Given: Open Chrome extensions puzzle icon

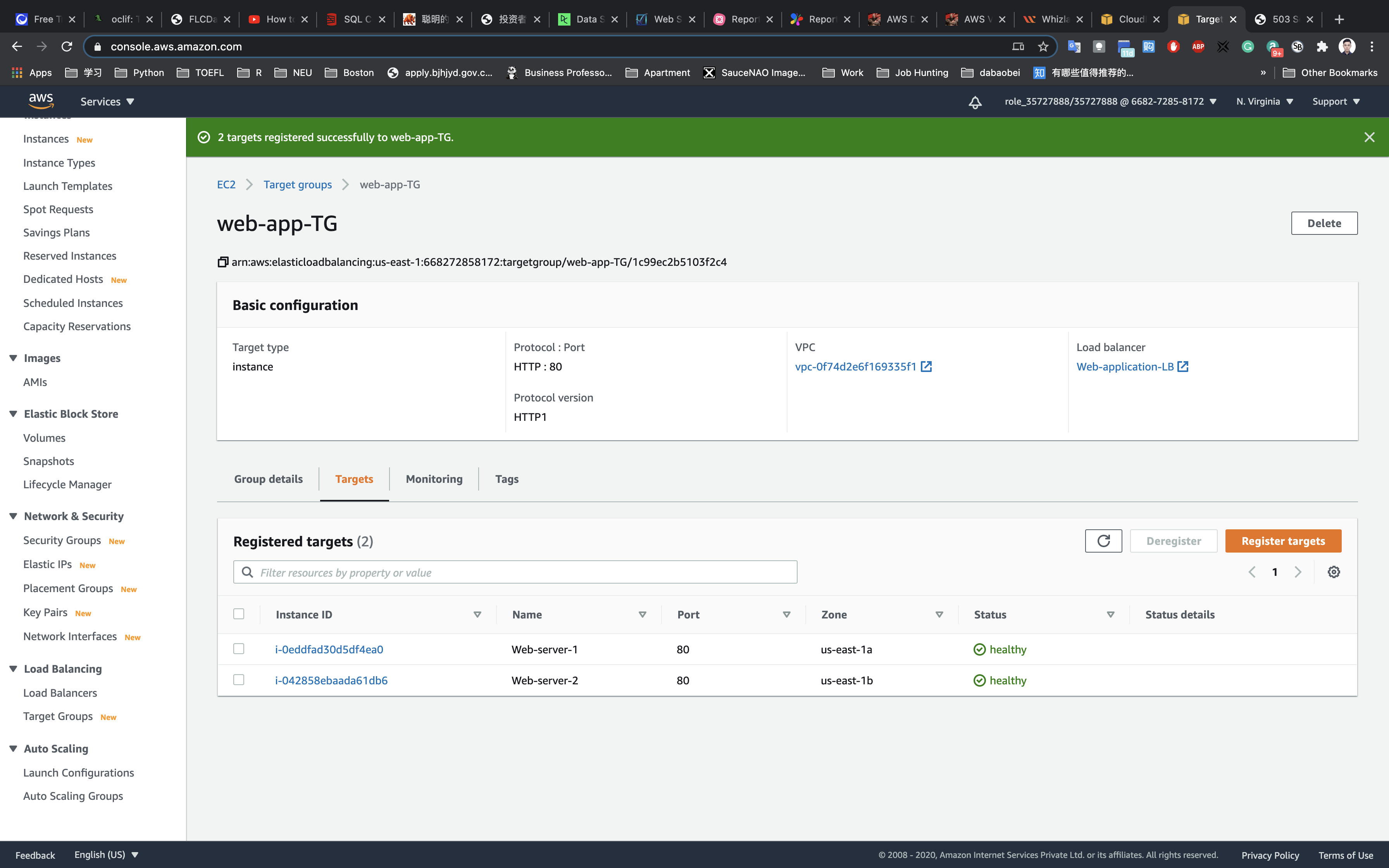Looking at the screenshot, I should click(x=1322, y=46).
